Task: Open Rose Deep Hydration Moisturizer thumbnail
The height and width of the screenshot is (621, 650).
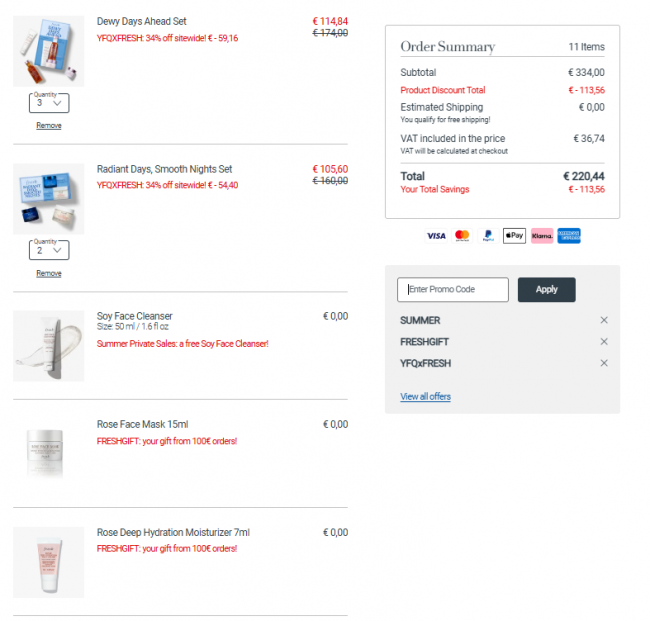Action: tap(49, 562)
